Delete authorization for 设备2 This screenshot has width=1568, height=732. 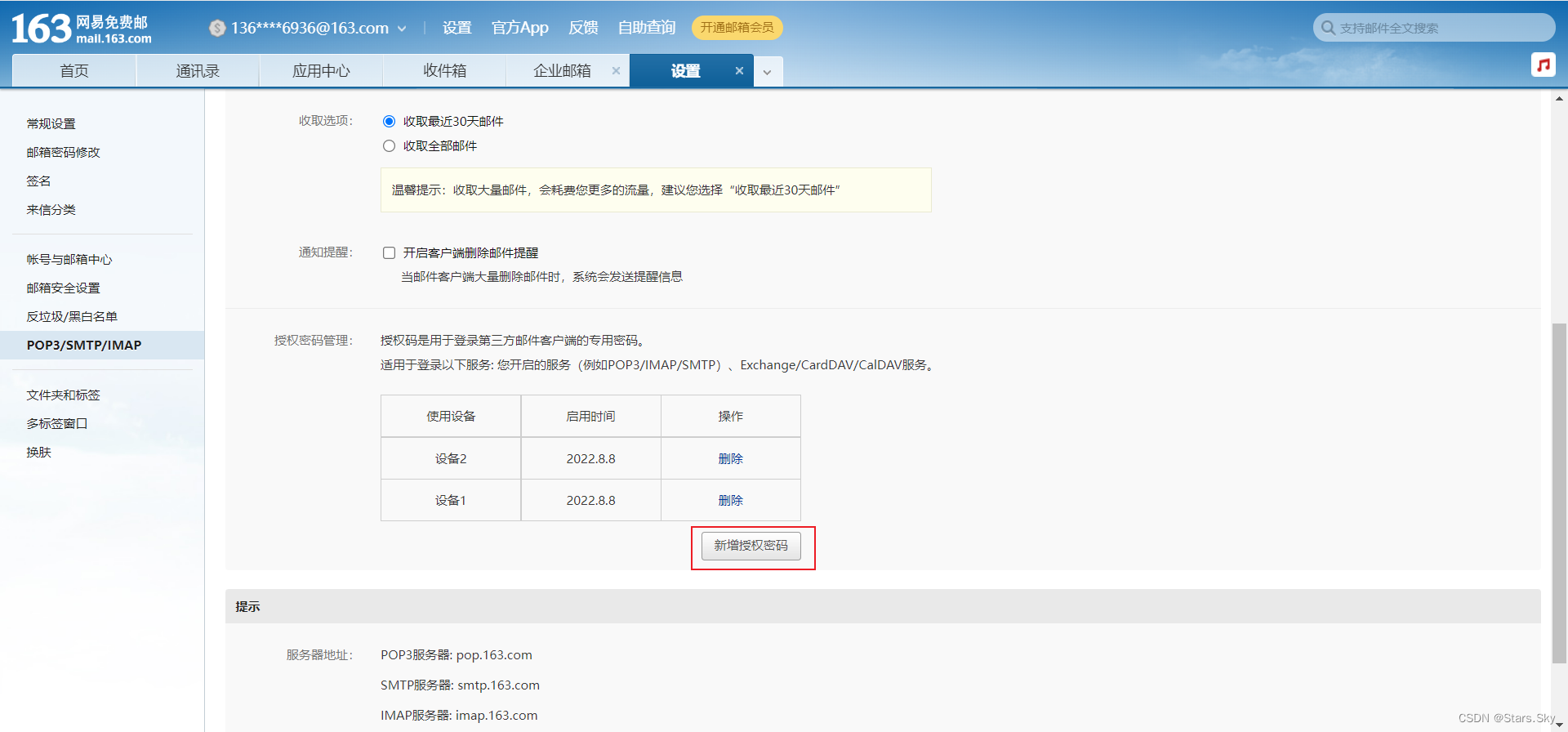point(730,459)
